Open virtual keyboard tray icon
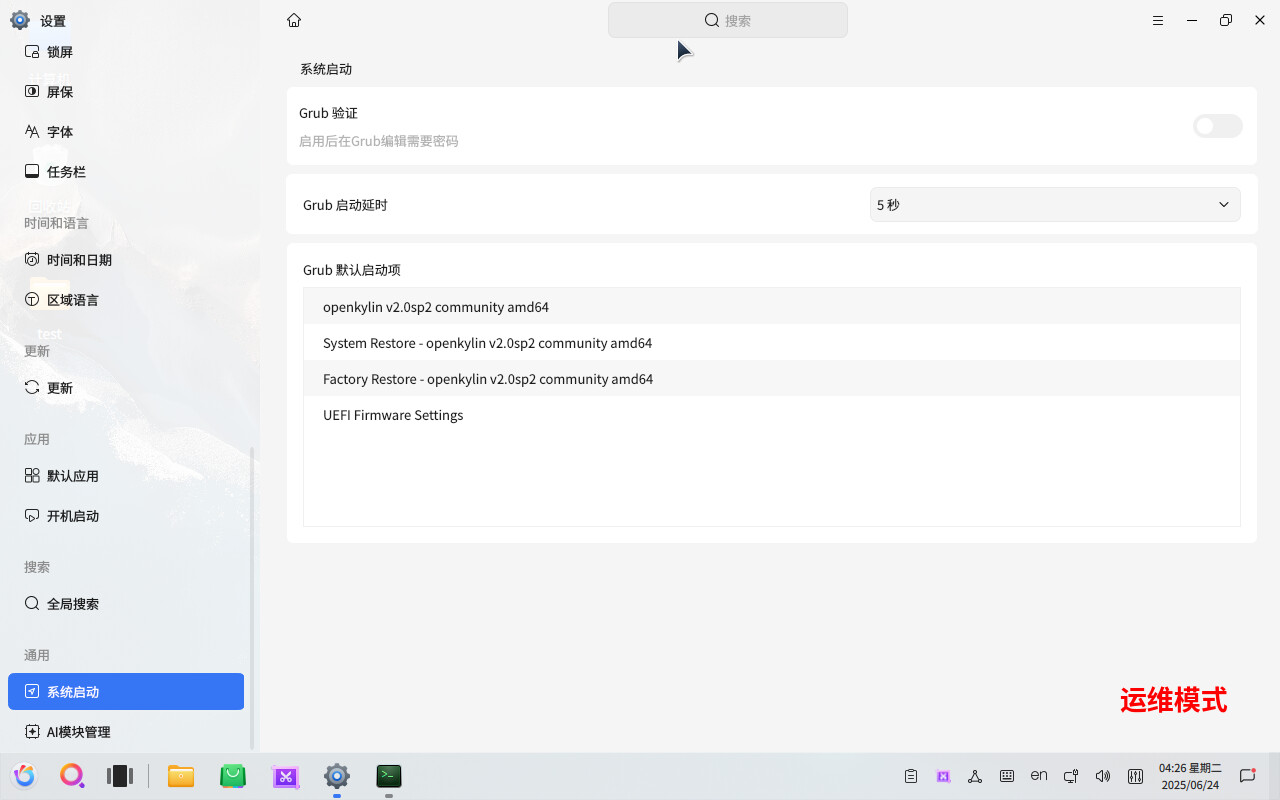This screenshot has width=1280, height=800. pos(1007,776)
